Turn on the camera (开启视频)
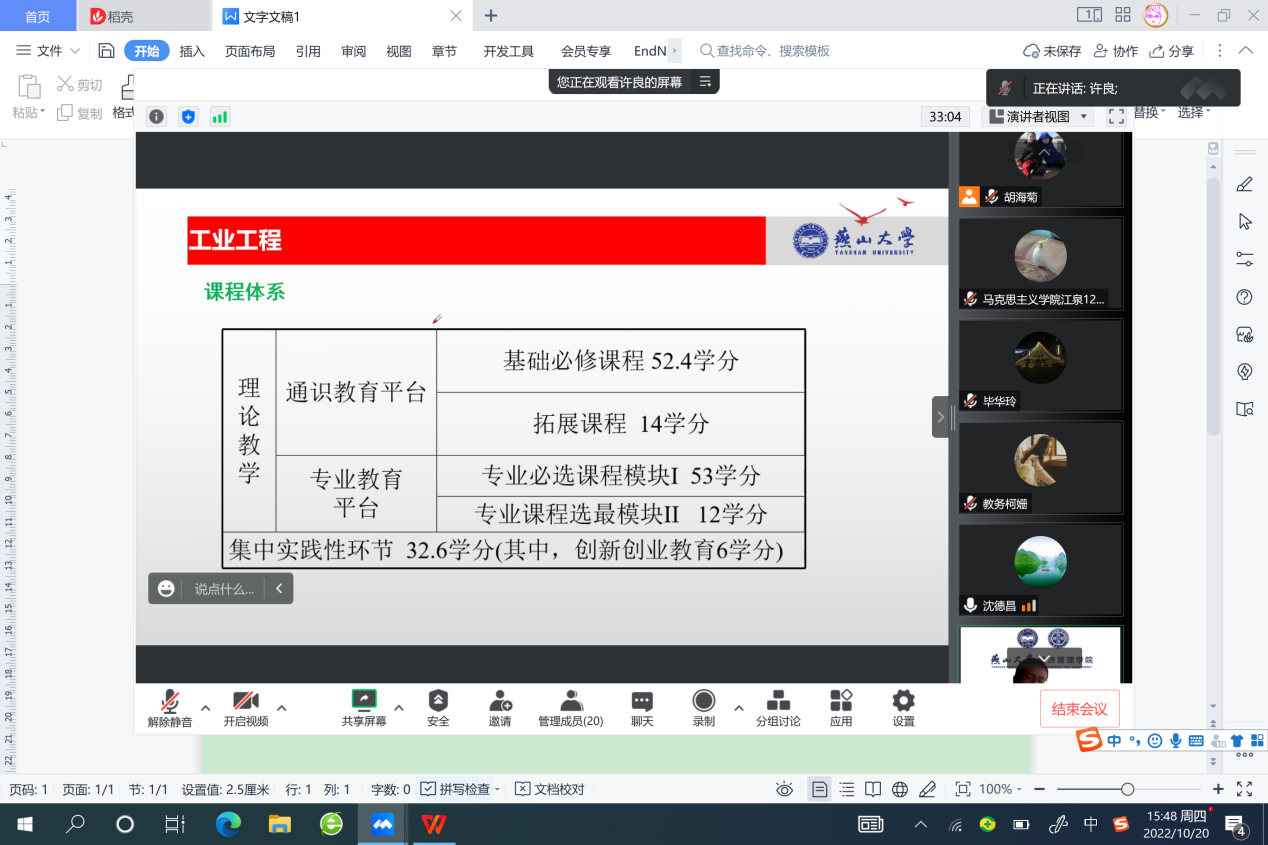Viewport: 1268px width, 845px height. coord(246,701)
